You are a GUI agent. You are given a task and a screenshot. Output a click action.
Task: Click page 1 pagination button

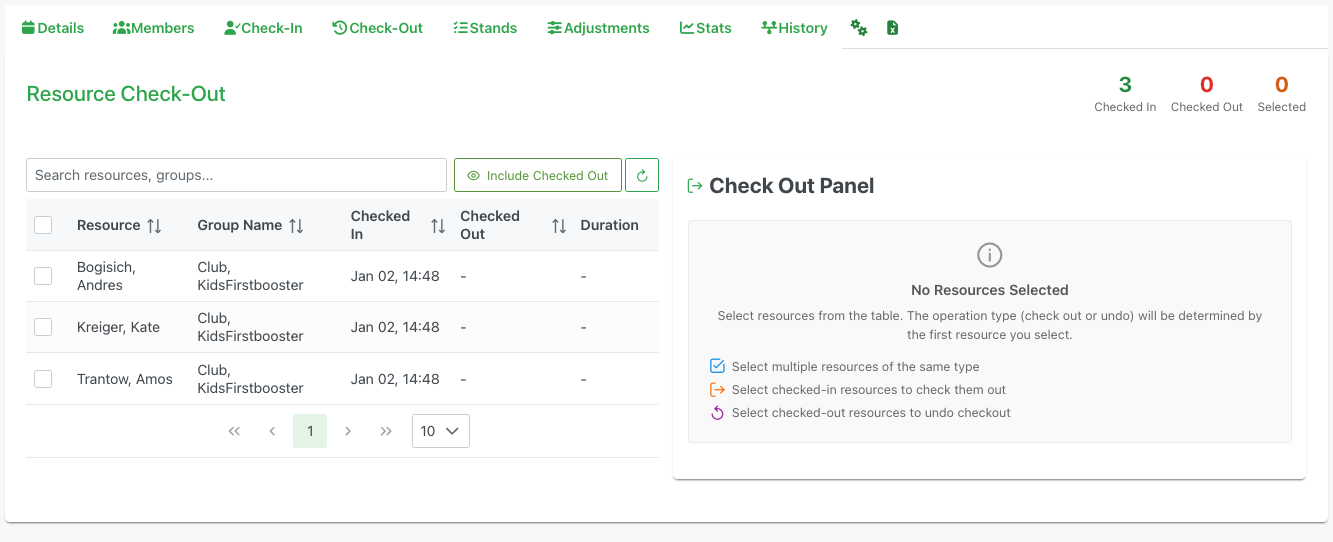click(x=310, y=431)
